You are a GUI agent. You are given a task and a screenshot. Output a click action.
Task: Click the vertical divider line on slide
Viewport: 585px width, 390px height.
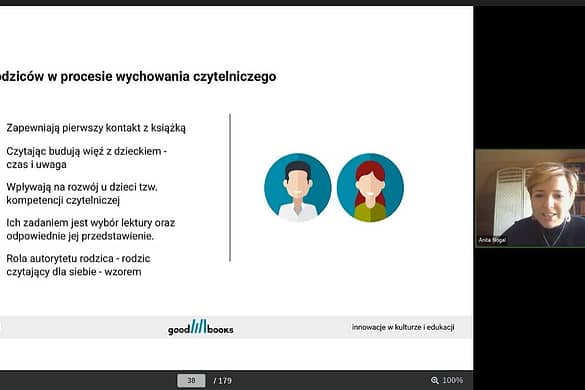point(230,188)
